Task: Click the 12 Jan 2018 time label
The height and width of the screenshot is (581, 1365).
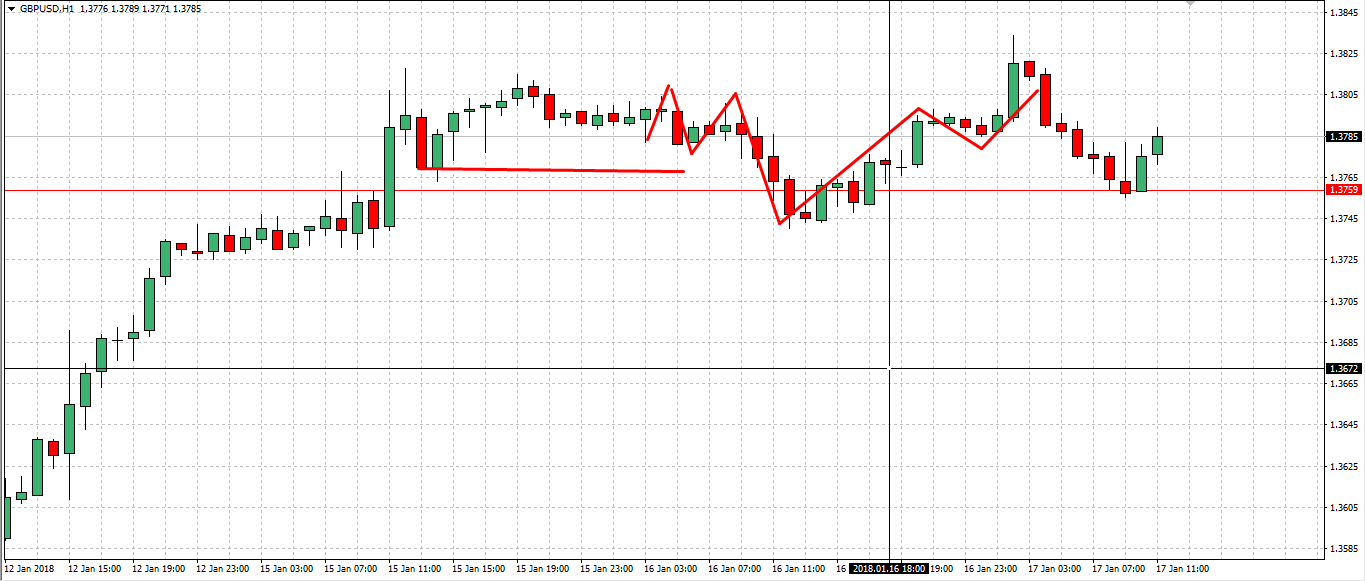Action: coord(27,568)
